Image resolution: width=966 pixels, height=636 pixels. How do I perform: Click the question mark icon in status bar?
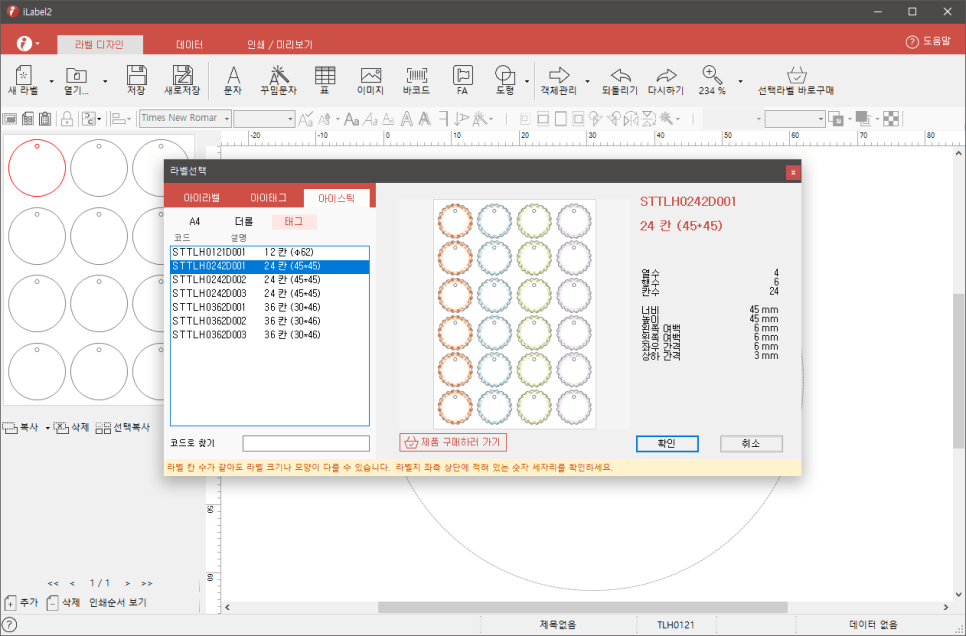point(9,625)
